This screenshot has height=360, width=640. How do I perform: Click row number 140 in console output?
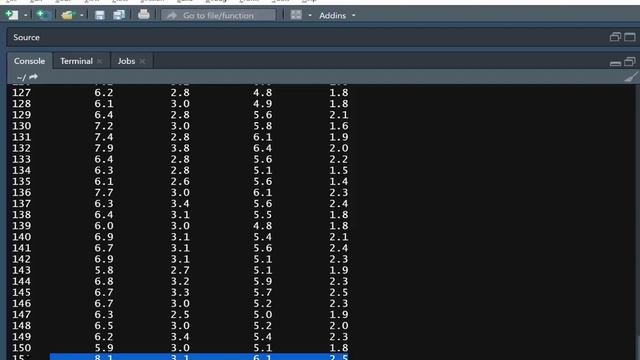click(22, 237)
